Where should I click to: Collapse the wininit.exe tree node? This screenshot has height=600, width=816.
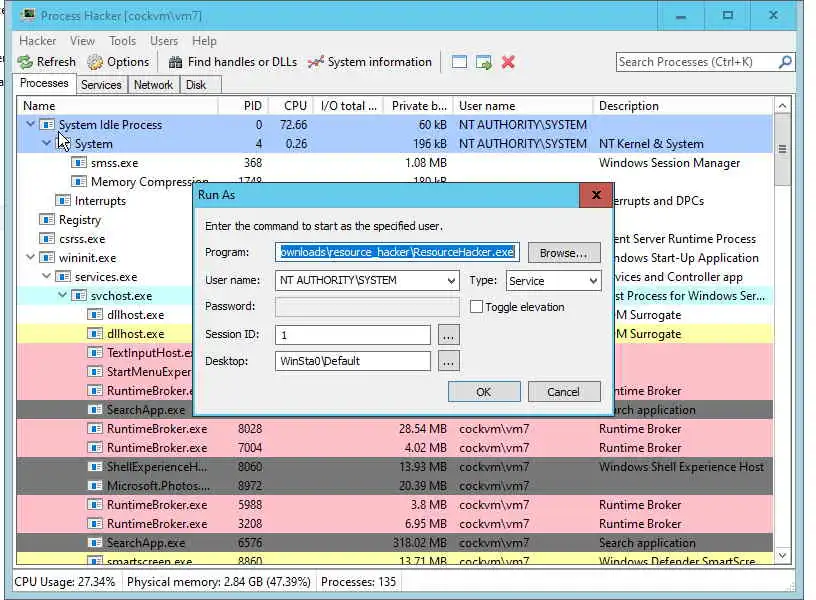click(x=30, y=257)
